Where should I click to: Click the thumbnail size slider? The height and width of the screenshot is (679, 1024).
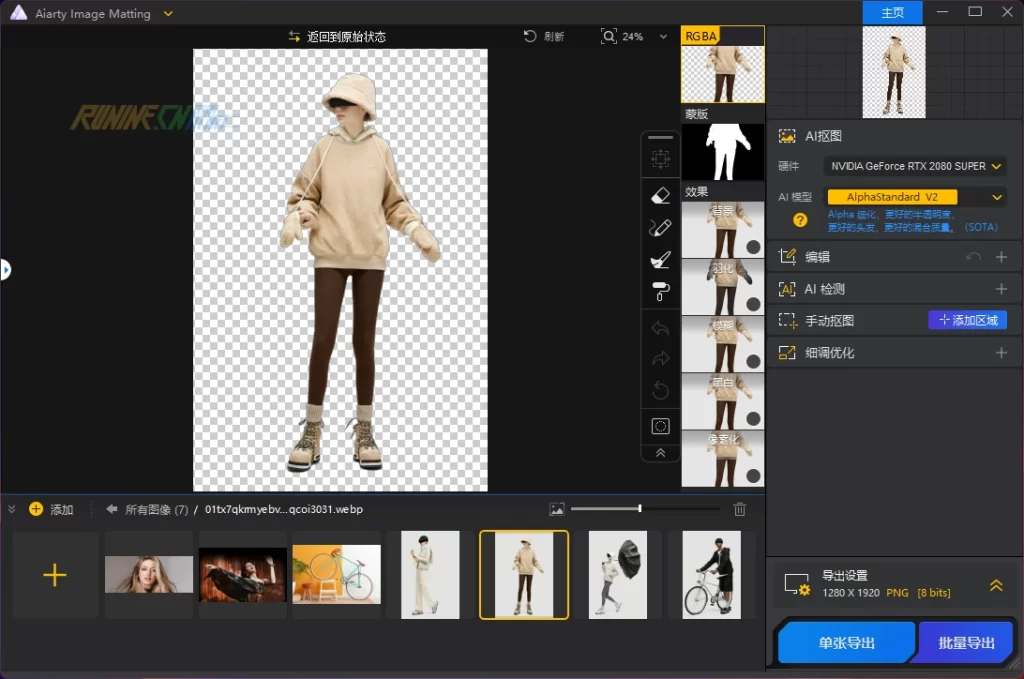[x=640, y=509]
